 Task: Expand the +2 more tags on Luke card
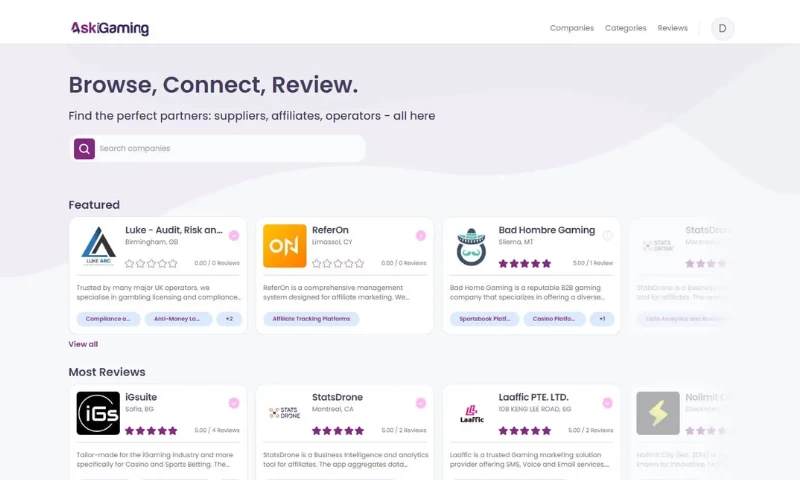click(229, 319)
